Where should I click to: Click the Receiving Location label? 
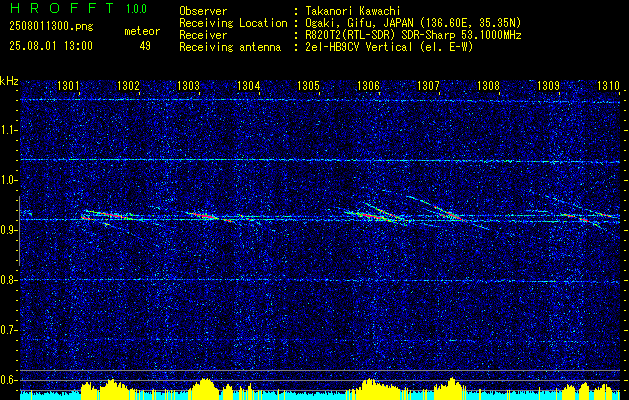click(x=233, y=23)
